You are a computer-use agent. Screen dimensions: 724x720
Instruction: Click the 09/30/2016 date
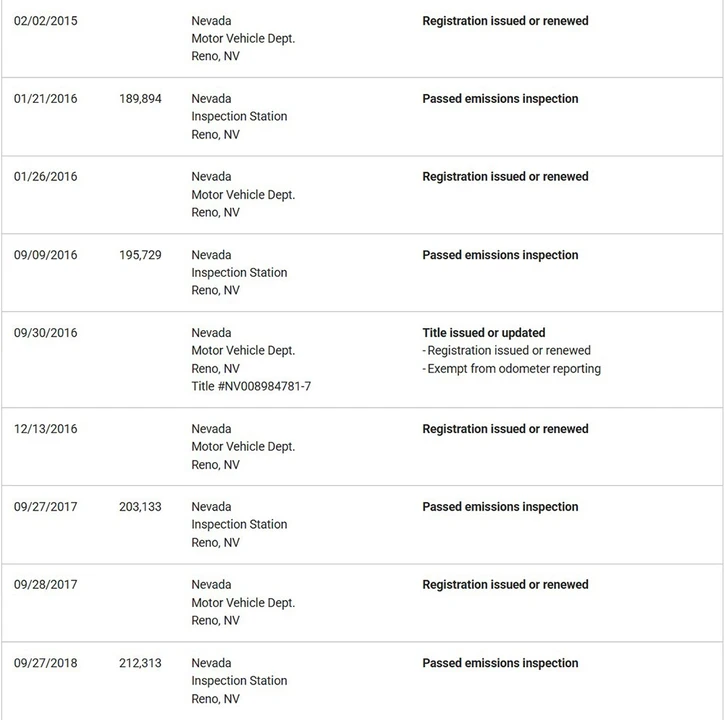46,333
